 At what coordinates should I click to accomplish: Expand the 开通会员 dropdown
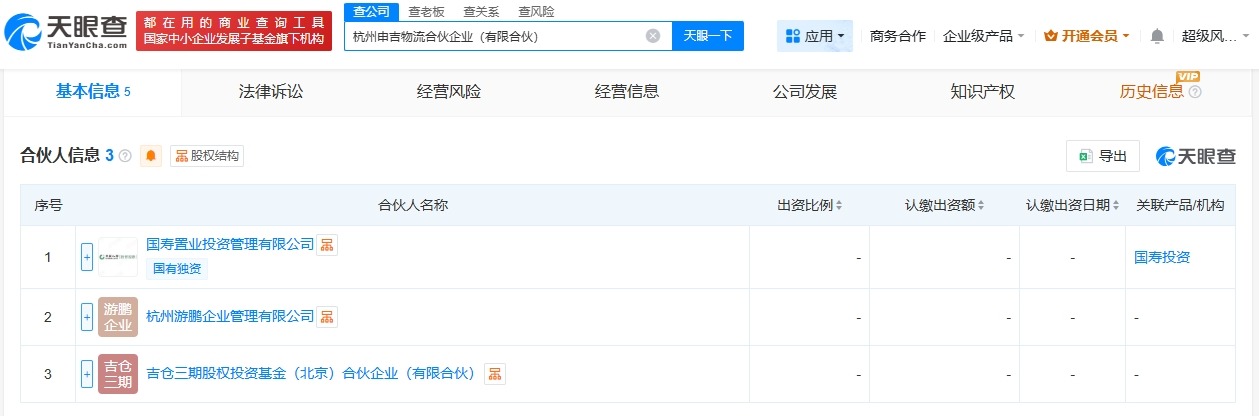(1087, 36)
